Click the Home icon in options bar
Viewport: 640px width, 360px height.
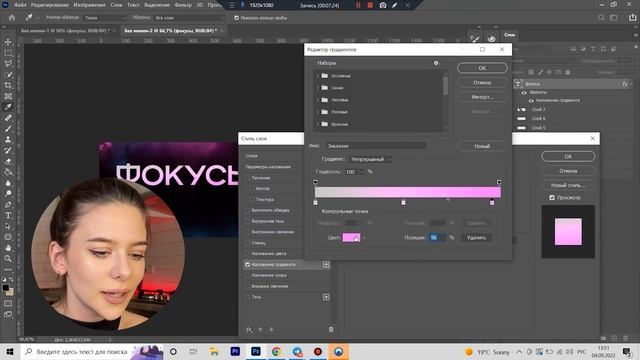pos(12,18)
